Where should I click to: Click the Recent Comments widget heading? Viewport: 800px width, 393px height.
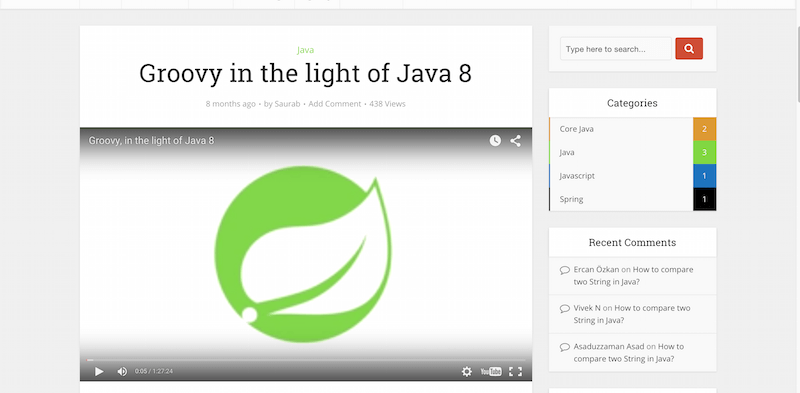632,242
